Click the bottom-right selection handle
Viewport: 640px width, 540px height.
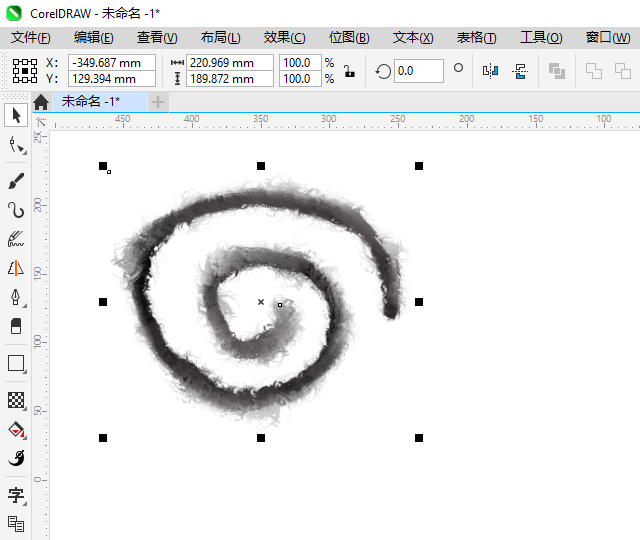[x=419, y=438]
